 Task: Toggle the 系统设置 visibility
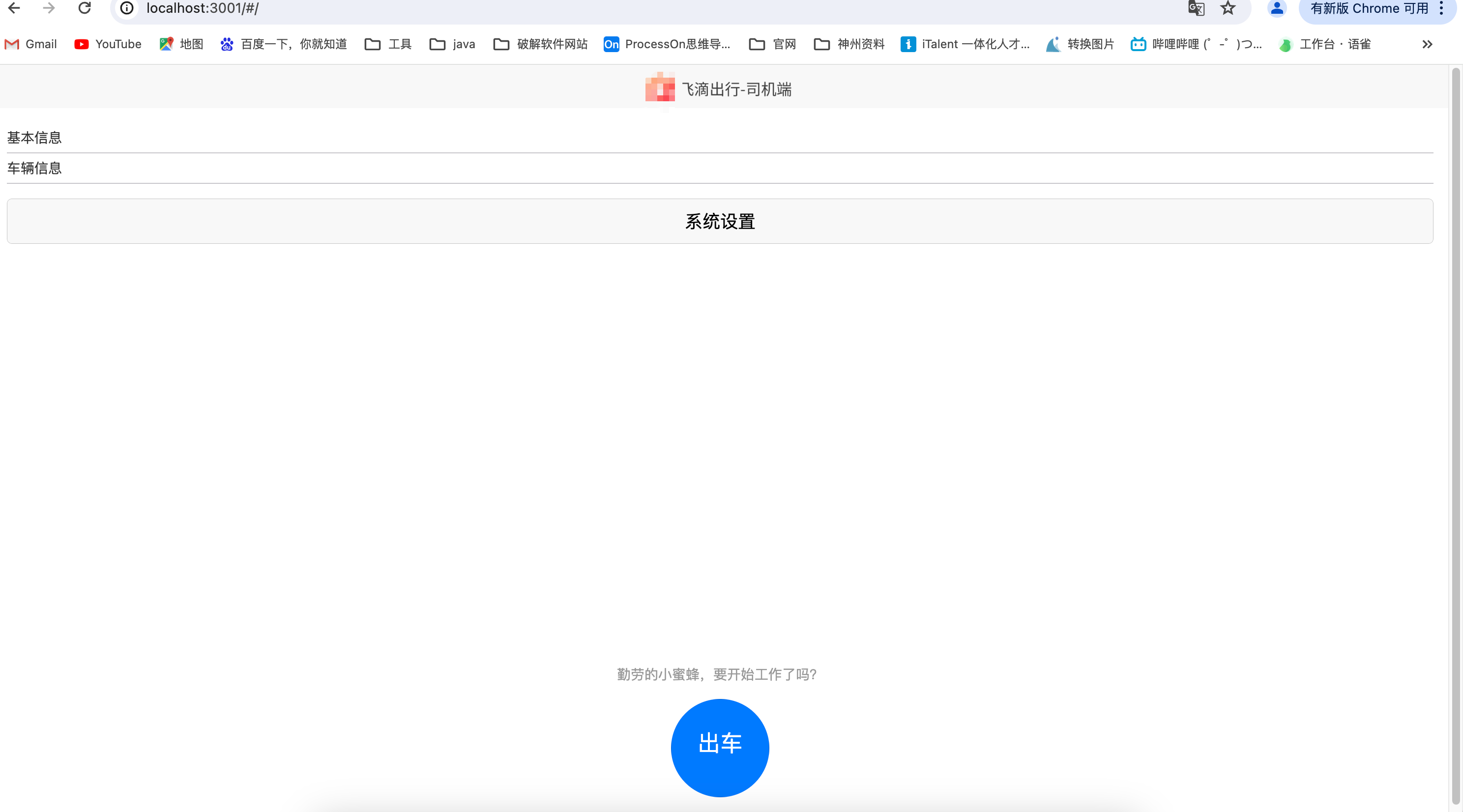tap(720, 221)
